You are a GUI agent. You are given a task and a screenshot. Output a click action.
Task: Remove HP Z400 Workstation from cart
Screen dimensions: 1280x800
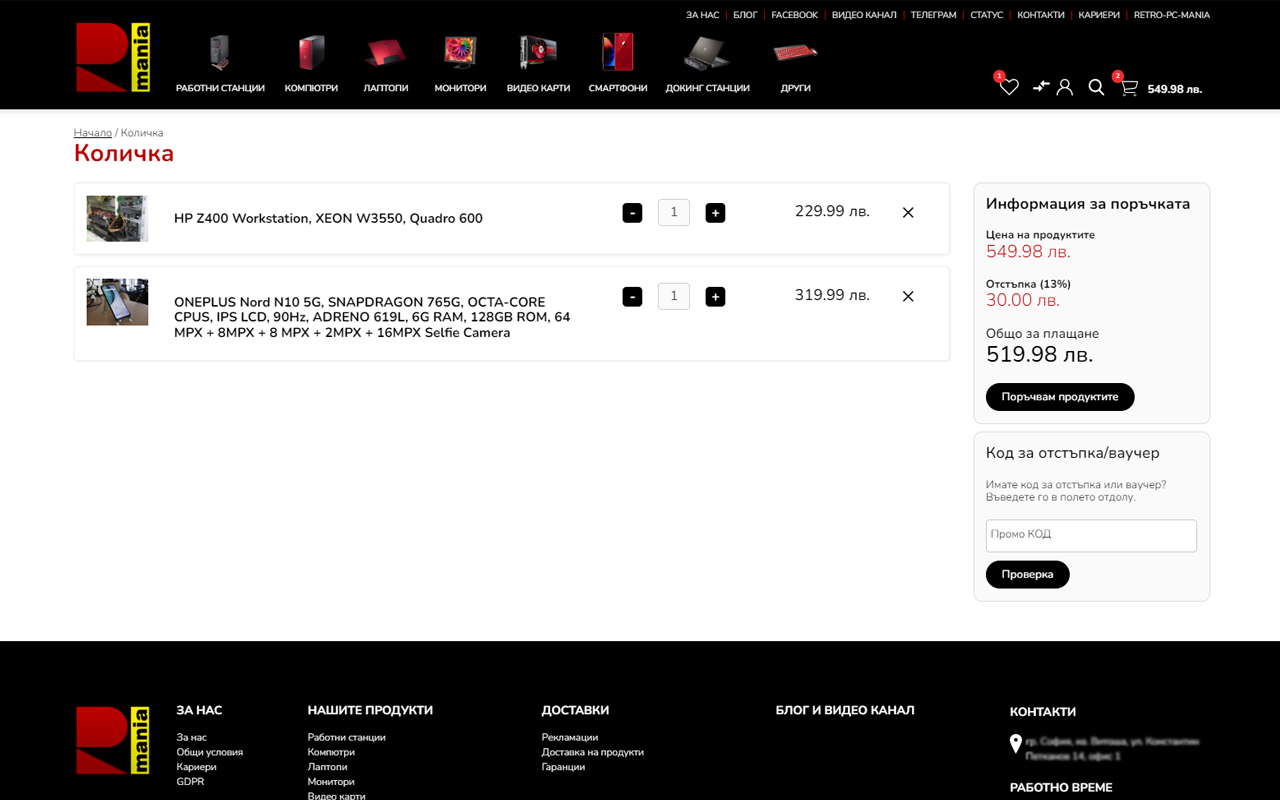point(908,213)
